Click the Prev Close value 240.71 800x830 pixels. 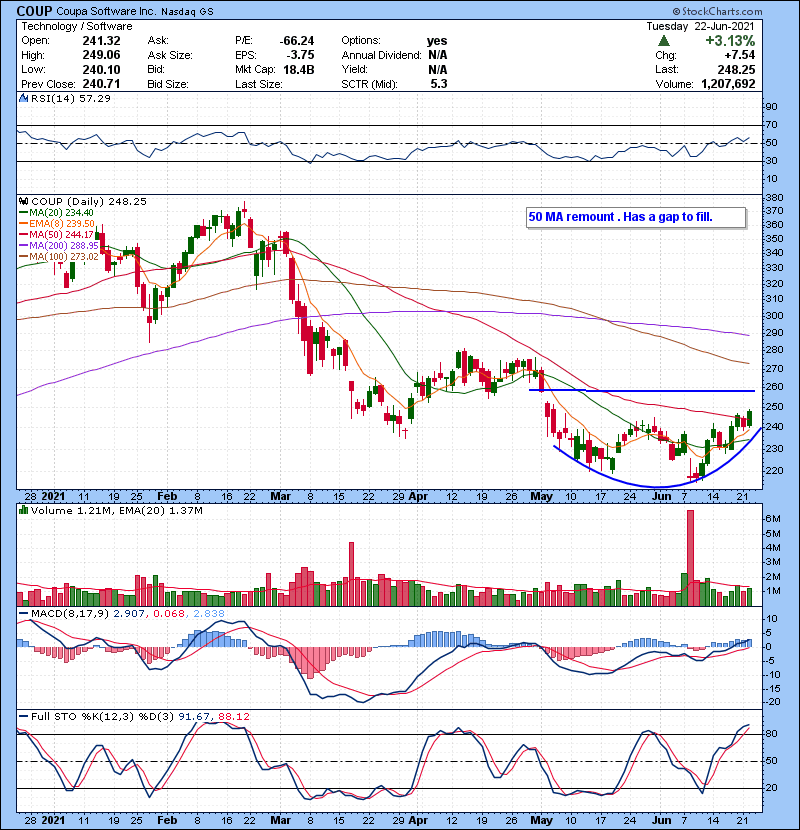coord(101,84)
